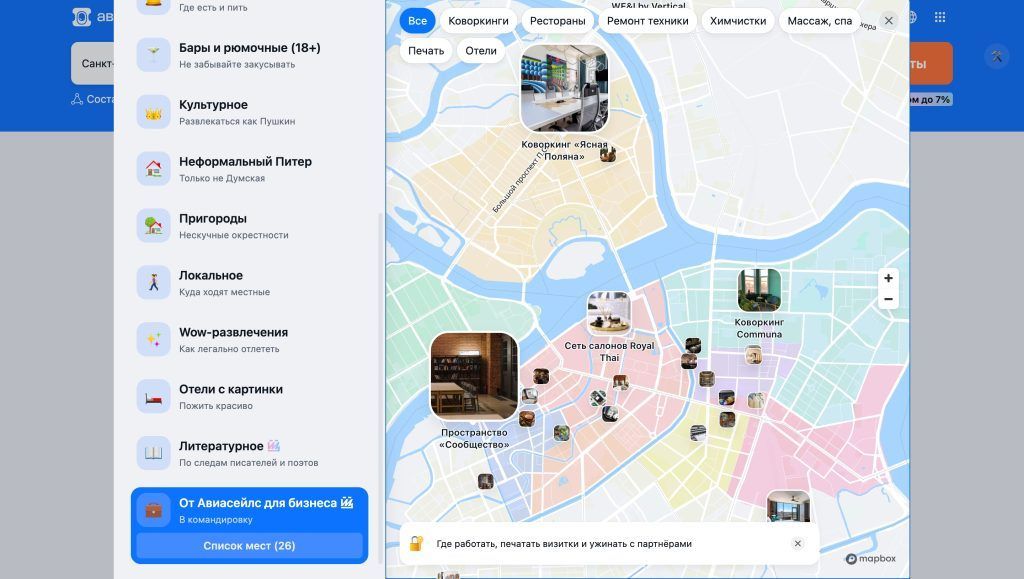Zoom out on the map

point(888,300)
